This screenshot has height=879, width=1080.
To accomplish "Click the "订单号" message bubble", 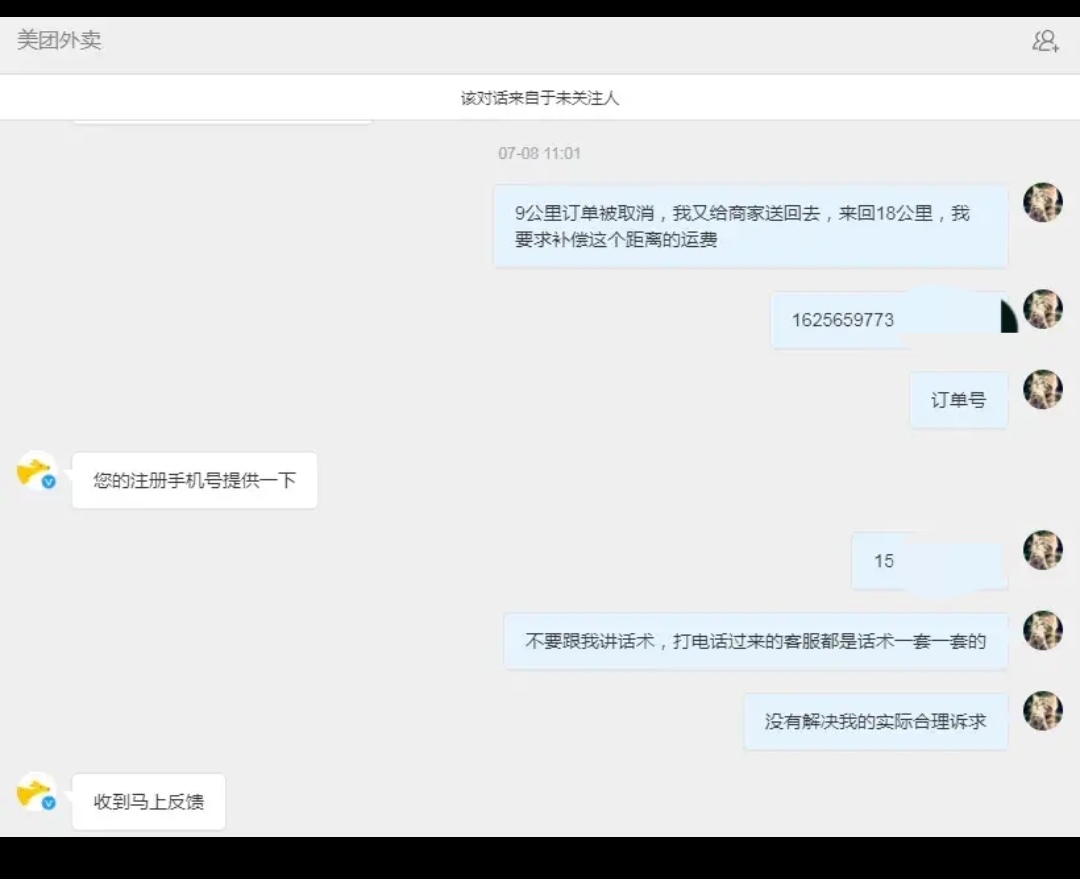I will [957, 399].
